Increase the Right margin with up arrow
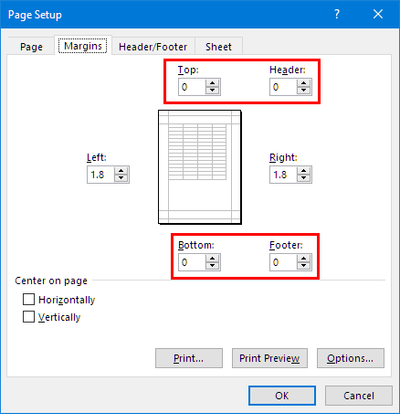Viewport: 400px width, 414px height. click(303, 171)
